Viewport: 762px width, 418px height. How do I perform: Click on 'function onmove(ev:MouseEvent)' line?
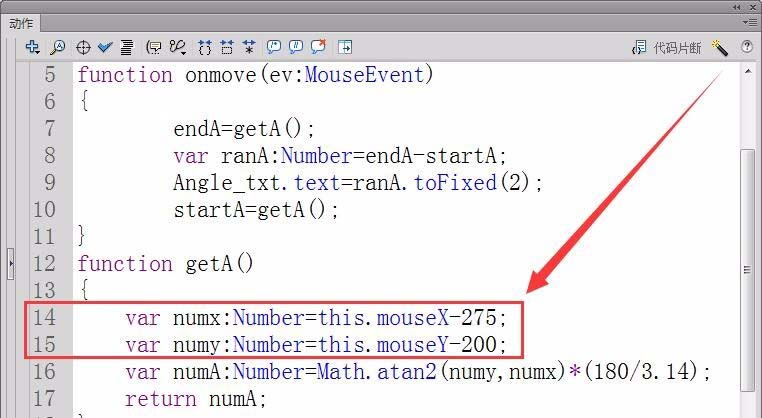[x=255, y=75]
